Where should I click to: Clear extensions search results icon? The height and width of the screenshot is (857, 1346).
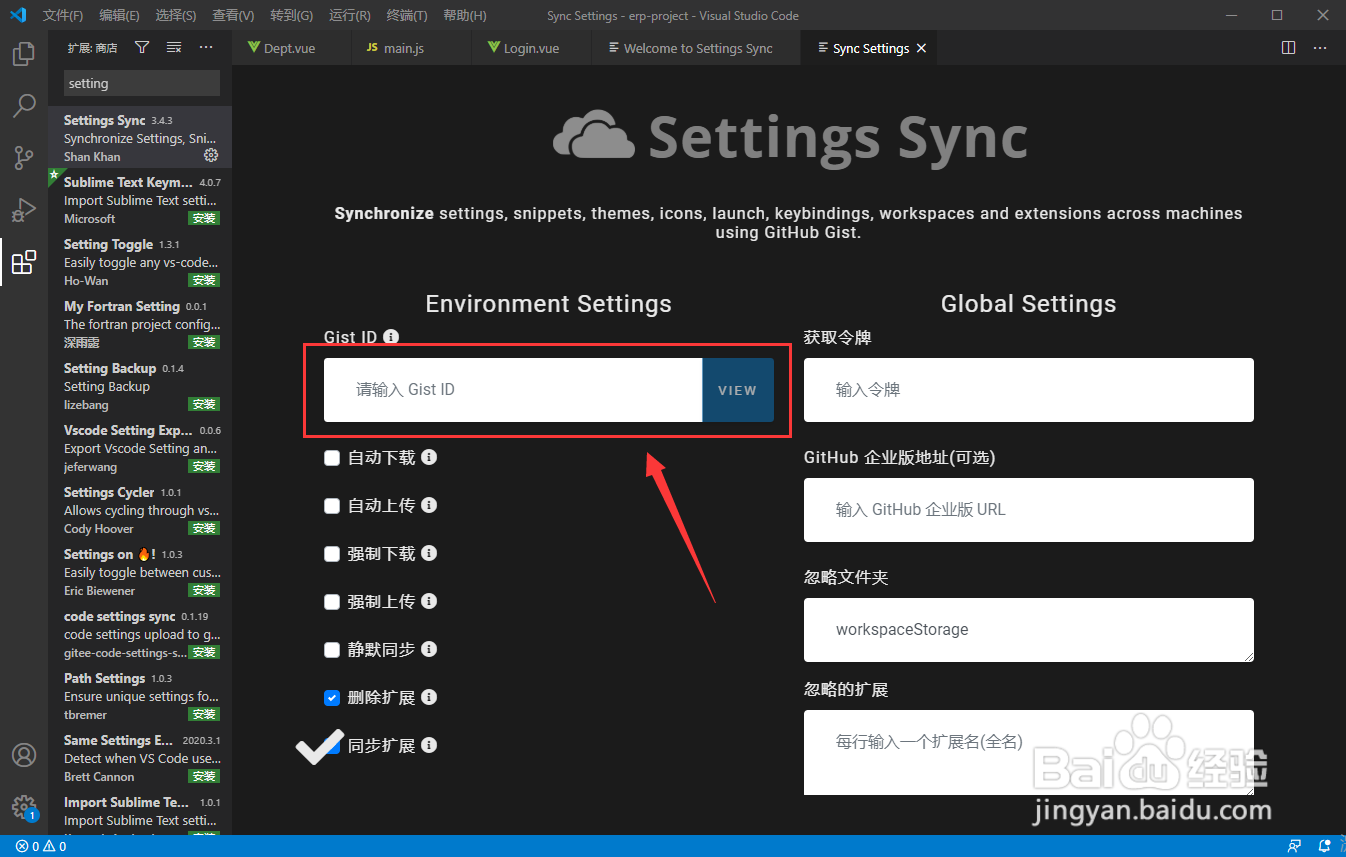(x=174, y=47)
